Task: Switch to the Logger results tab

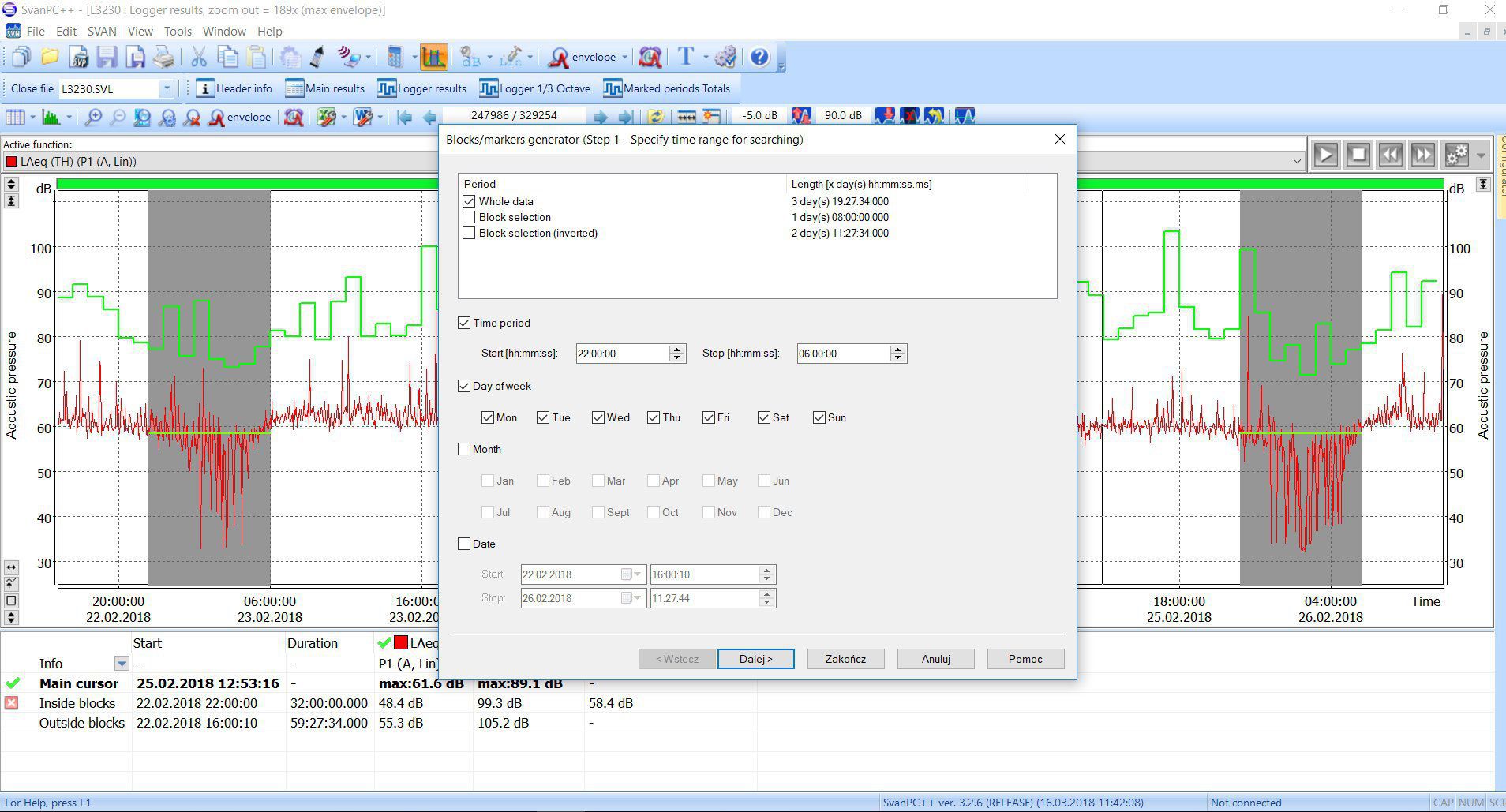Action: 422,88
